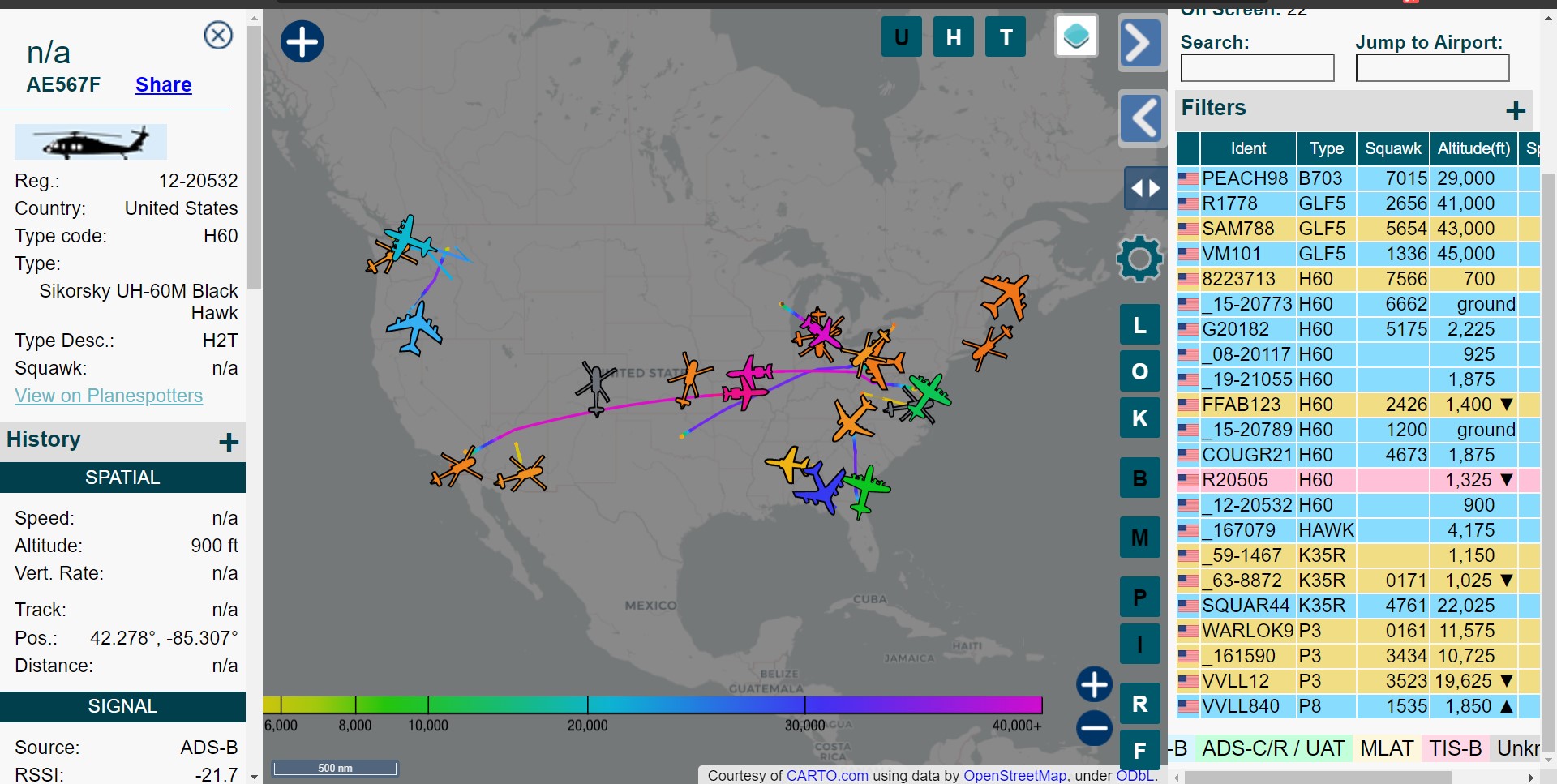Click the Jump to Airport field
This screenshot has height=784, width=1557.
click(1432, 68)
